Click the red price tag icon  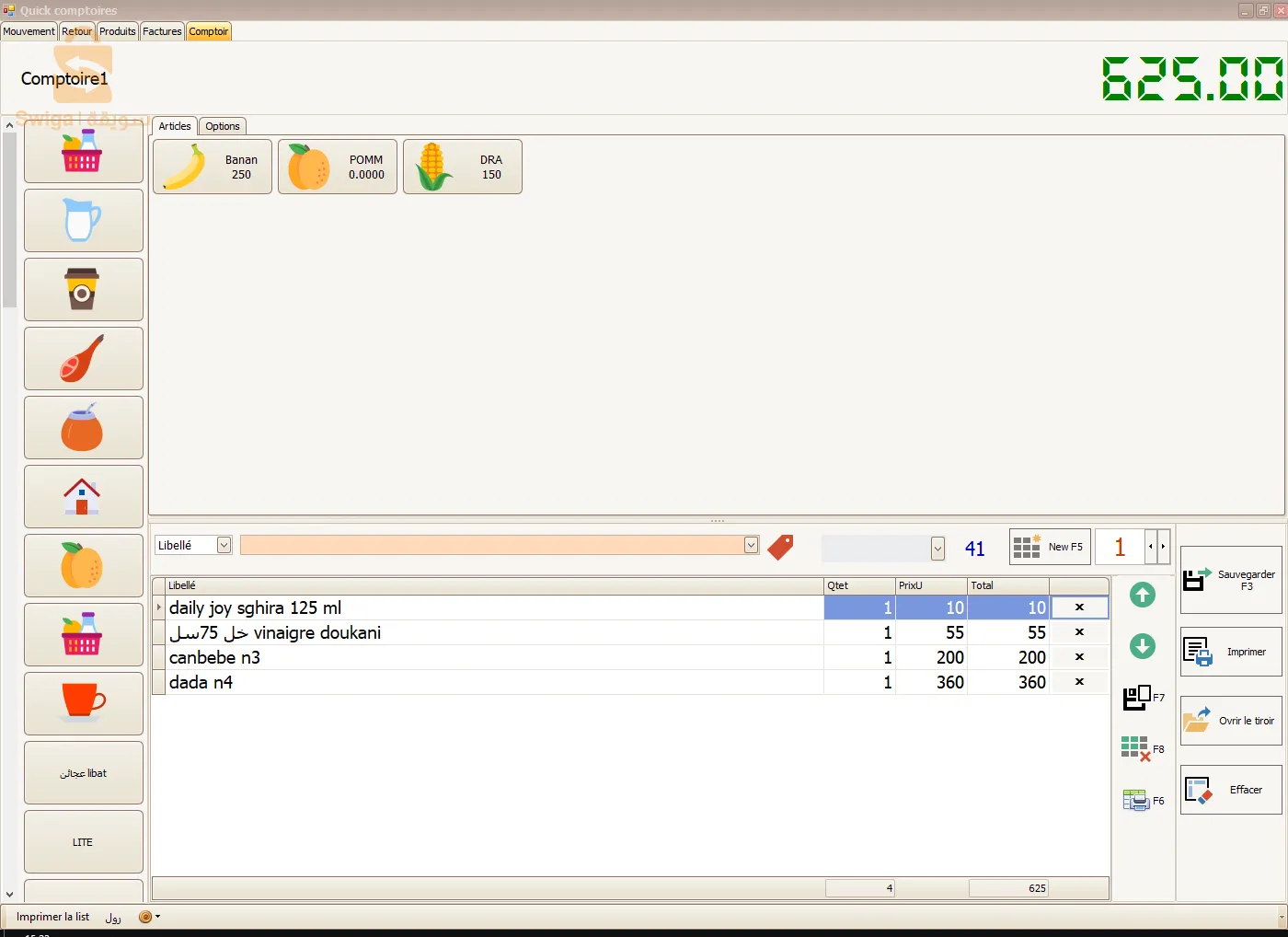pyautogui.click(x=781, y=547)
